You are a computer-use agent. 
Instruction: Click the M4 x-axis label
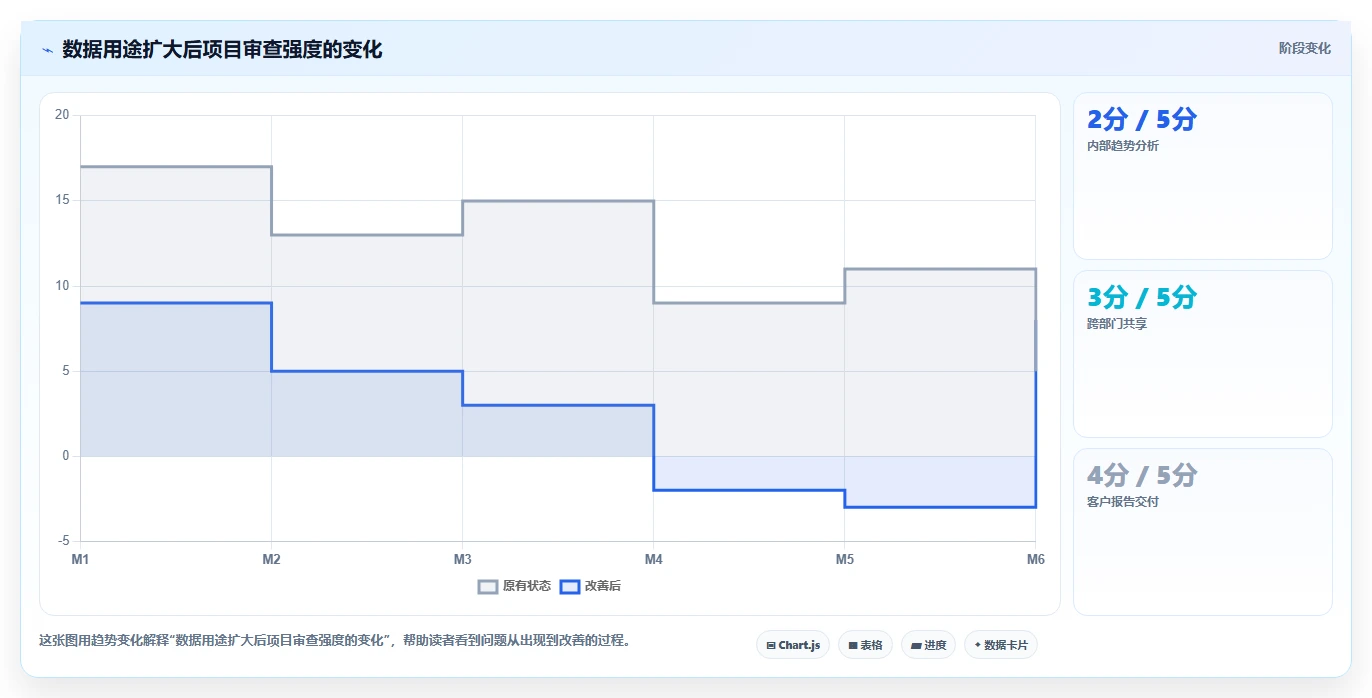pos(653,559)
